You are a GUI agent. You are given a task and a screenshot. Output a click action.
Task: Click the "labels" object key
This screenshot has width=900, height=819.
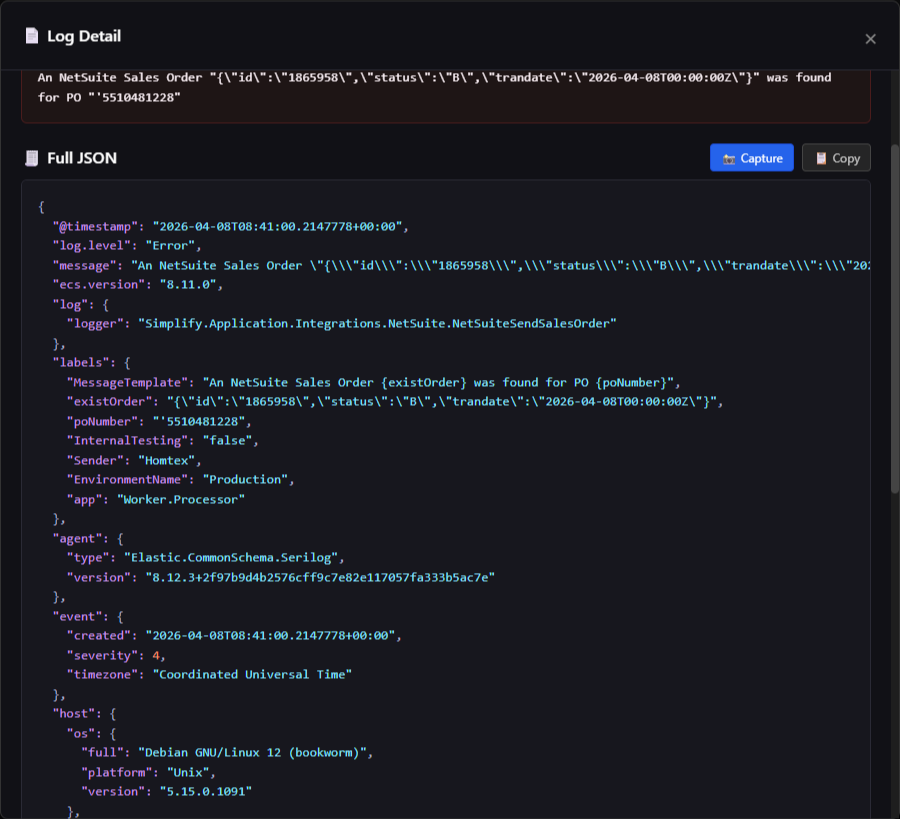(x=82, y=362)
